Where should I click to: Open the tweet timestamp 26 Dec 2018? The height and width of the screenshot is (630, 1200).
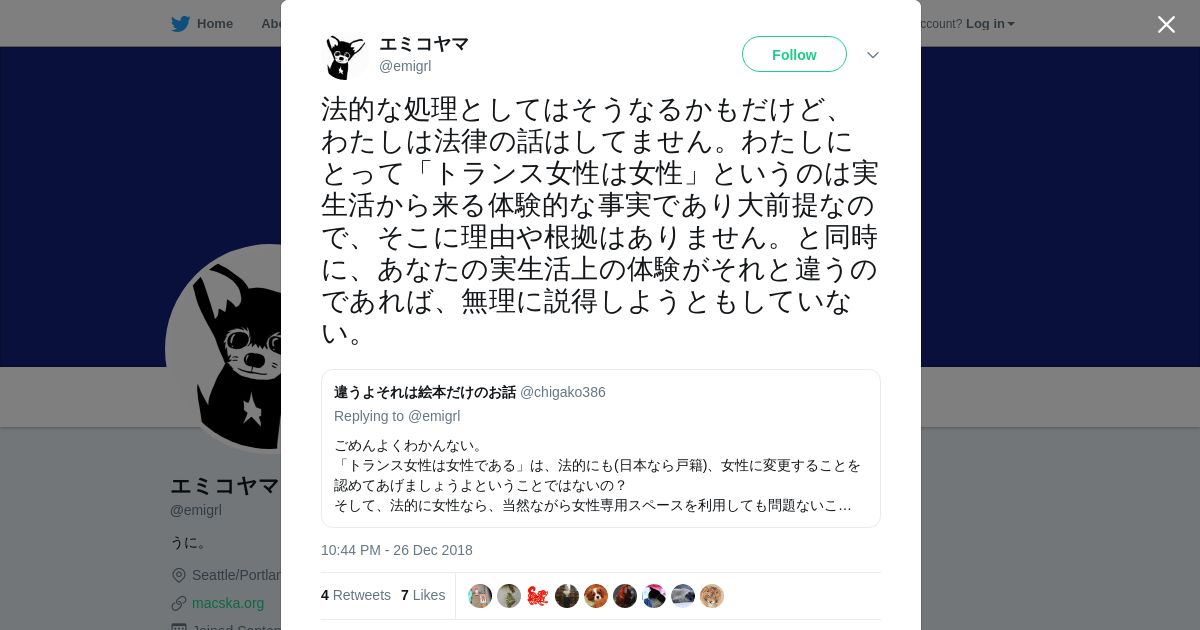pos(397,550)
